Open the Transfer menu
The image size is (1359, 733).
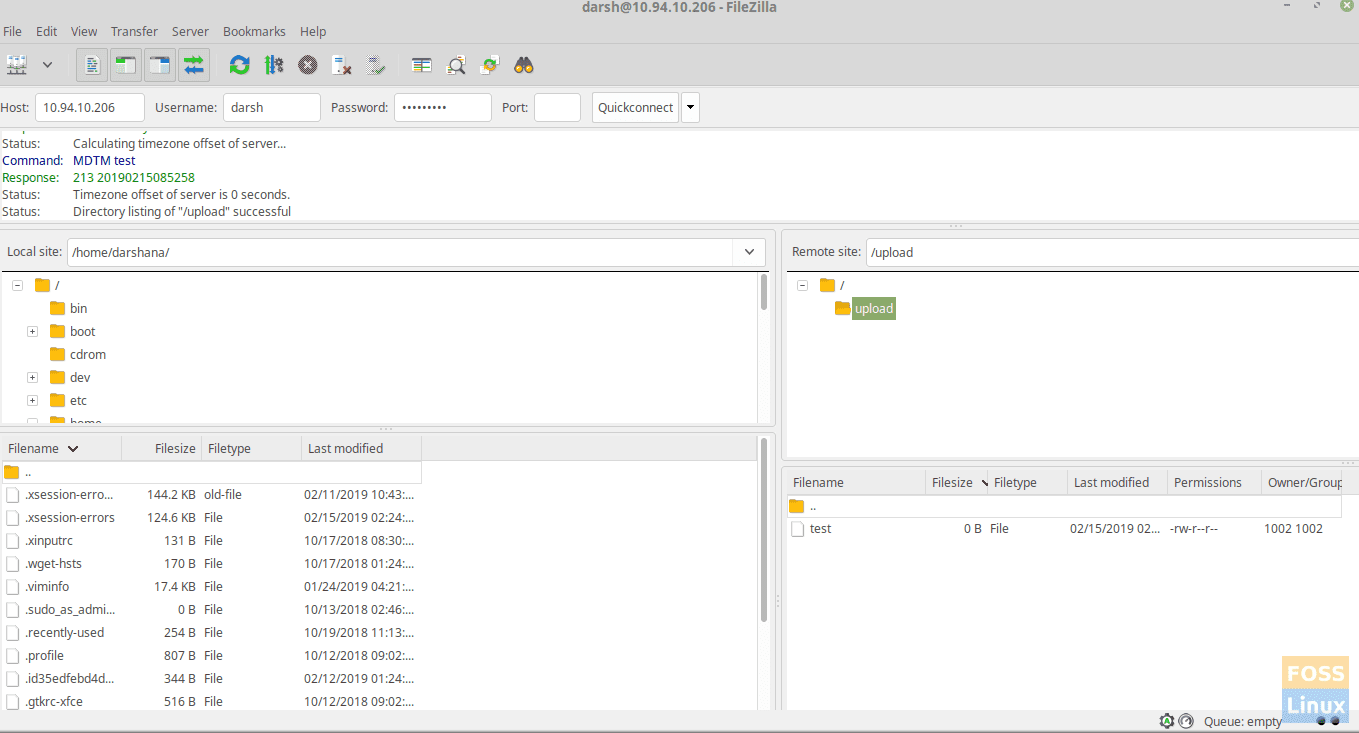coord(134,31)
